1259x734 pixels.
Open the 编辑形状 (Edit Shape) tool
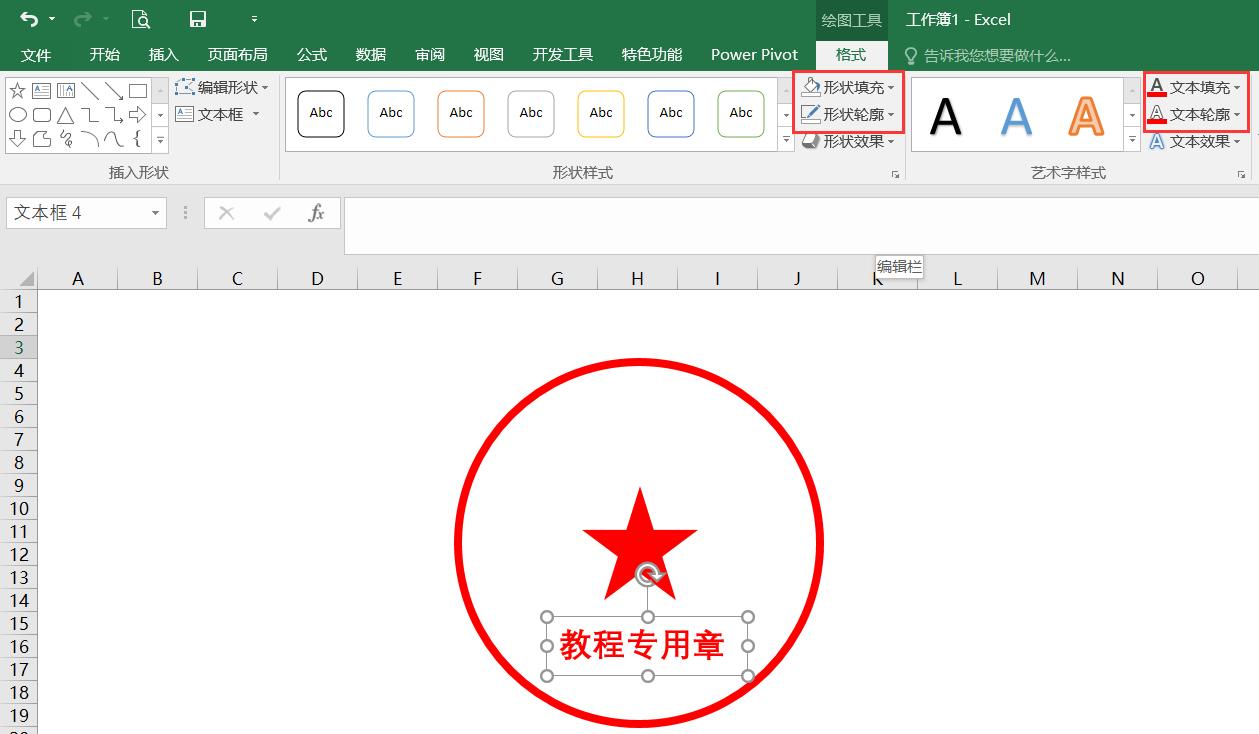pyautogui.click(x=222, y=88)
